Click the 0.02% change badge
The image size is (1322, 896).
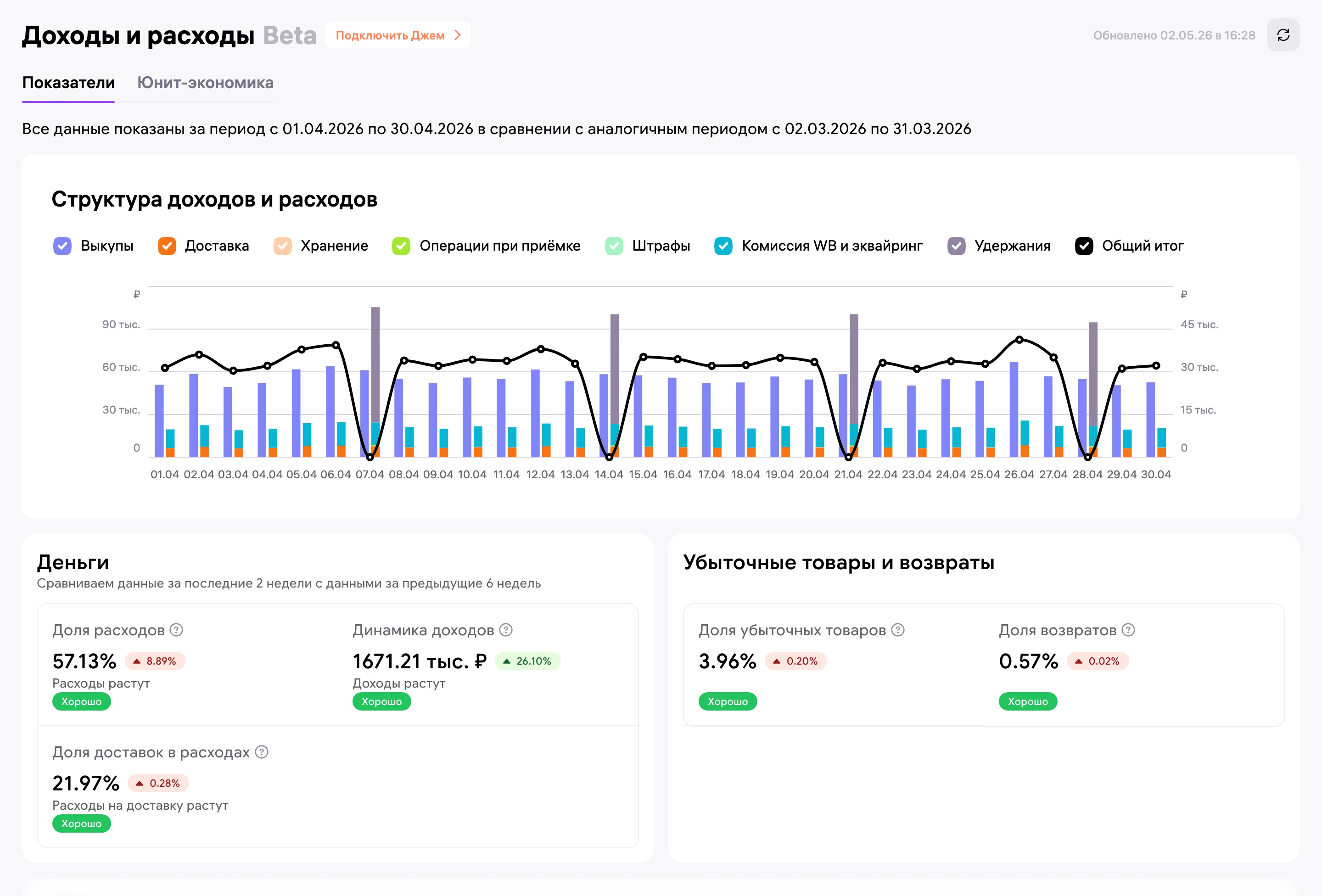click(x=1097, y=661)
